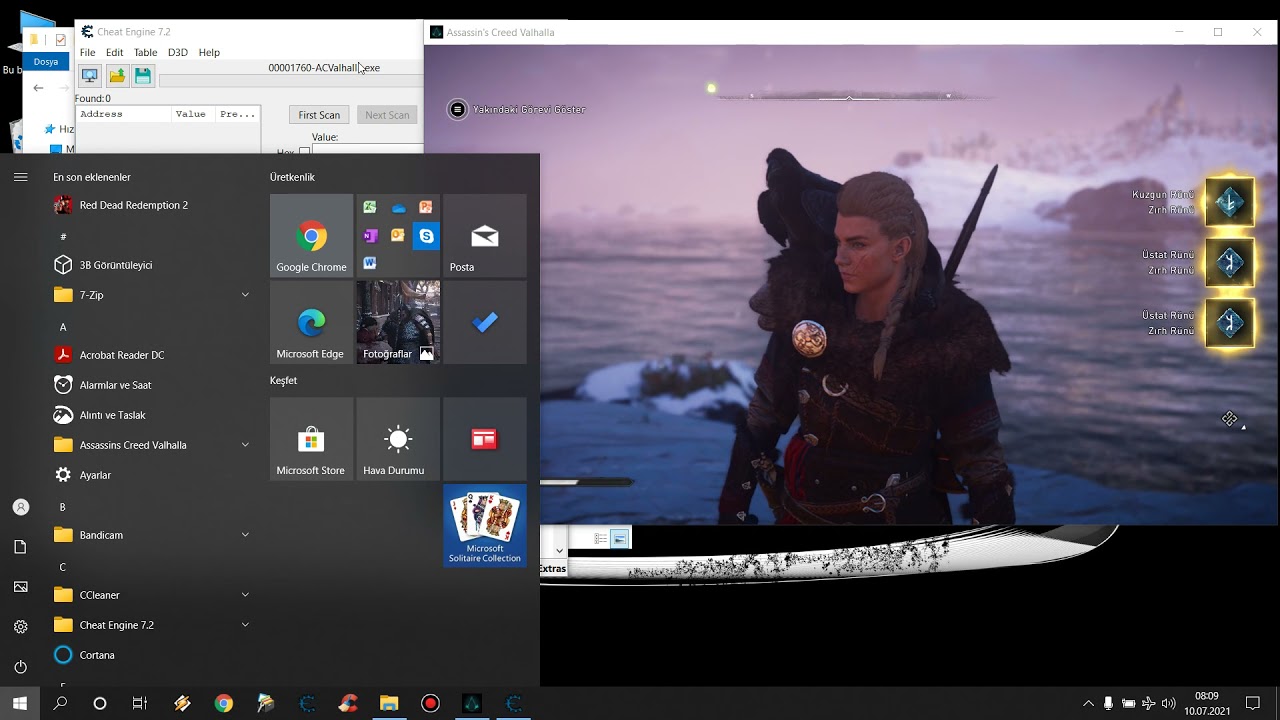Open the process selector icon in Cheat Engine

(89, 76)
